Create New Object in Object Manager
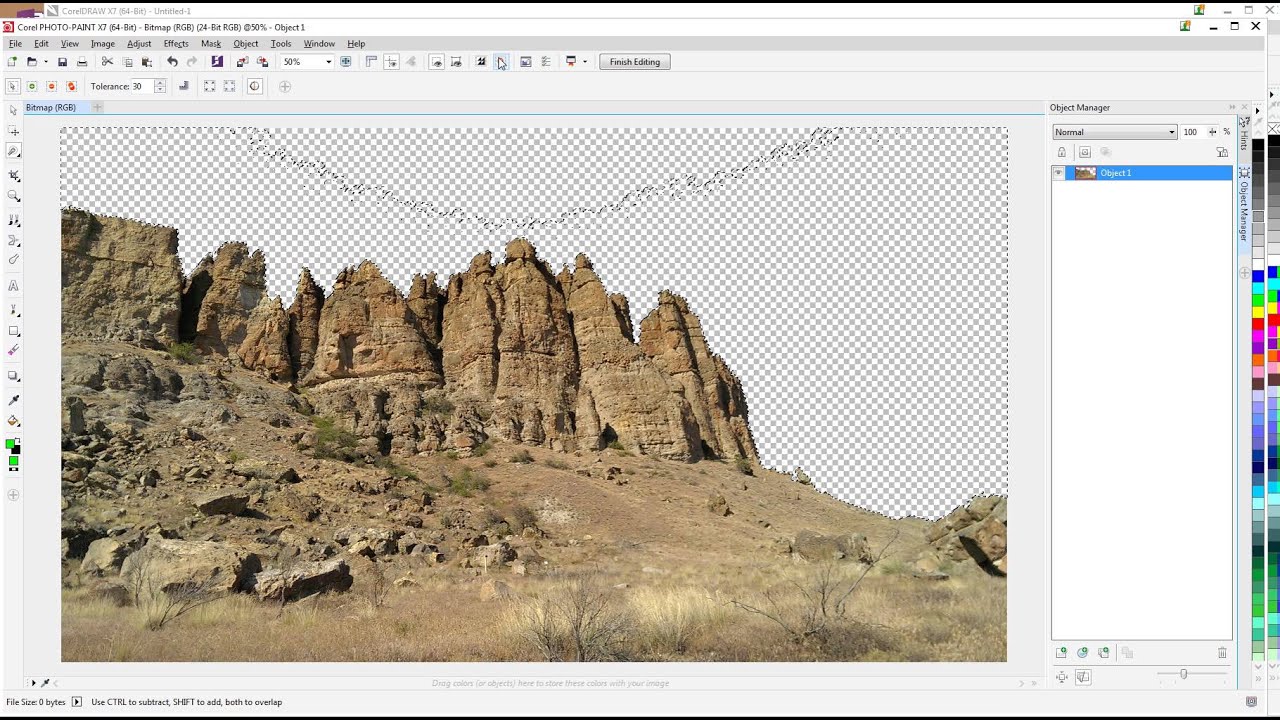Viewport: 1280px width, 720px height. pyautogui.click(x=1062, y=653)
